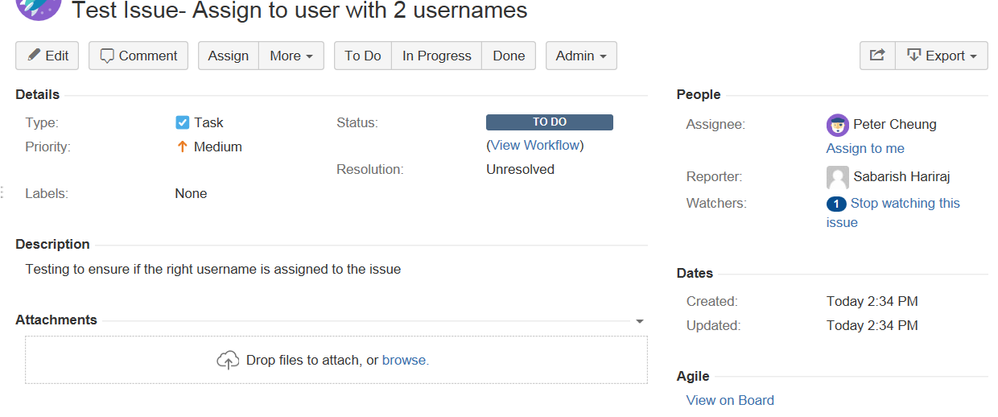
Task: Transition the issue to In Progress
Action: [437, 56]
